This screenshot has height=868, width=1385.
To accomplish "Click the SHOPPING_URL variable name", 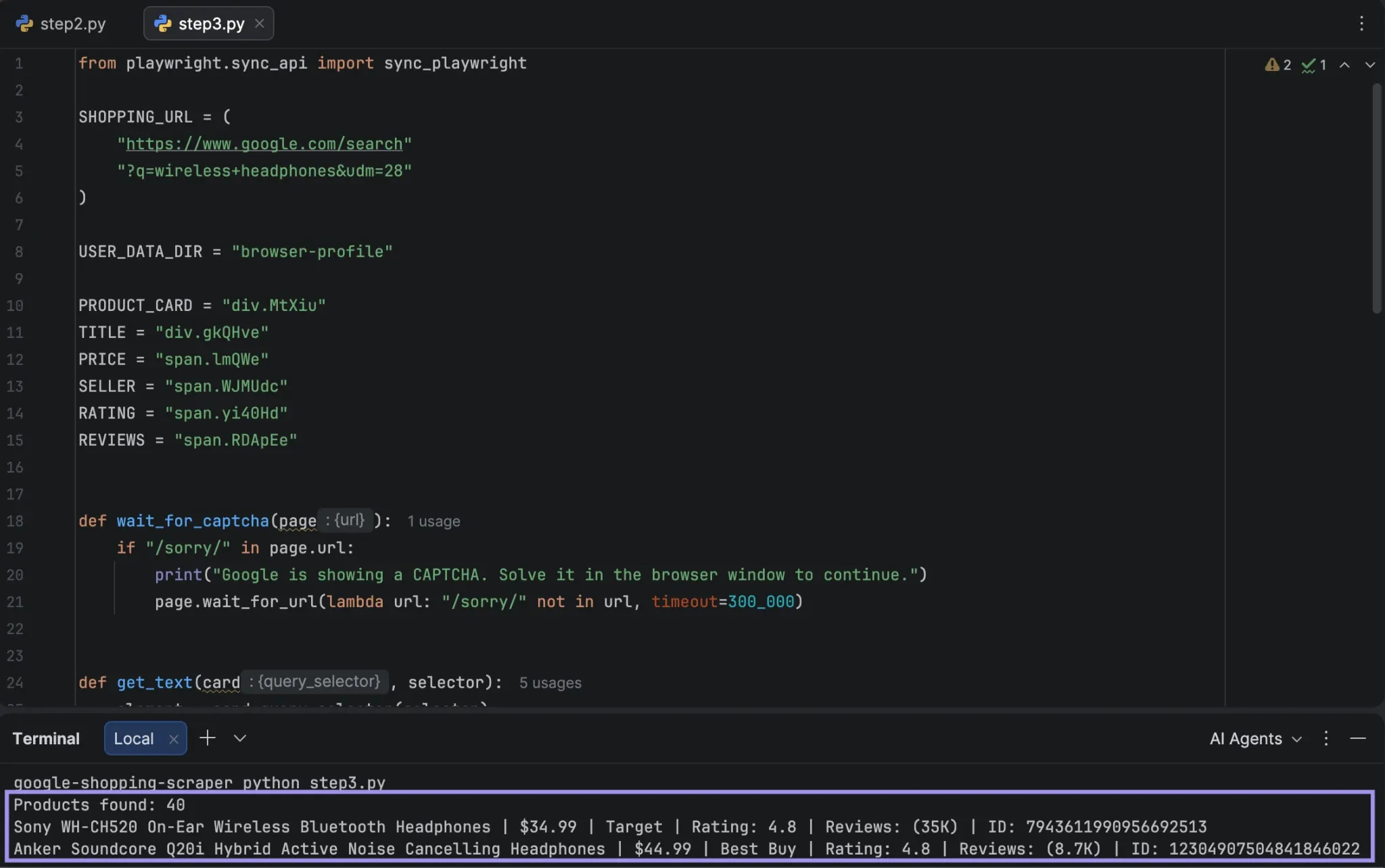I will [135, 117].
